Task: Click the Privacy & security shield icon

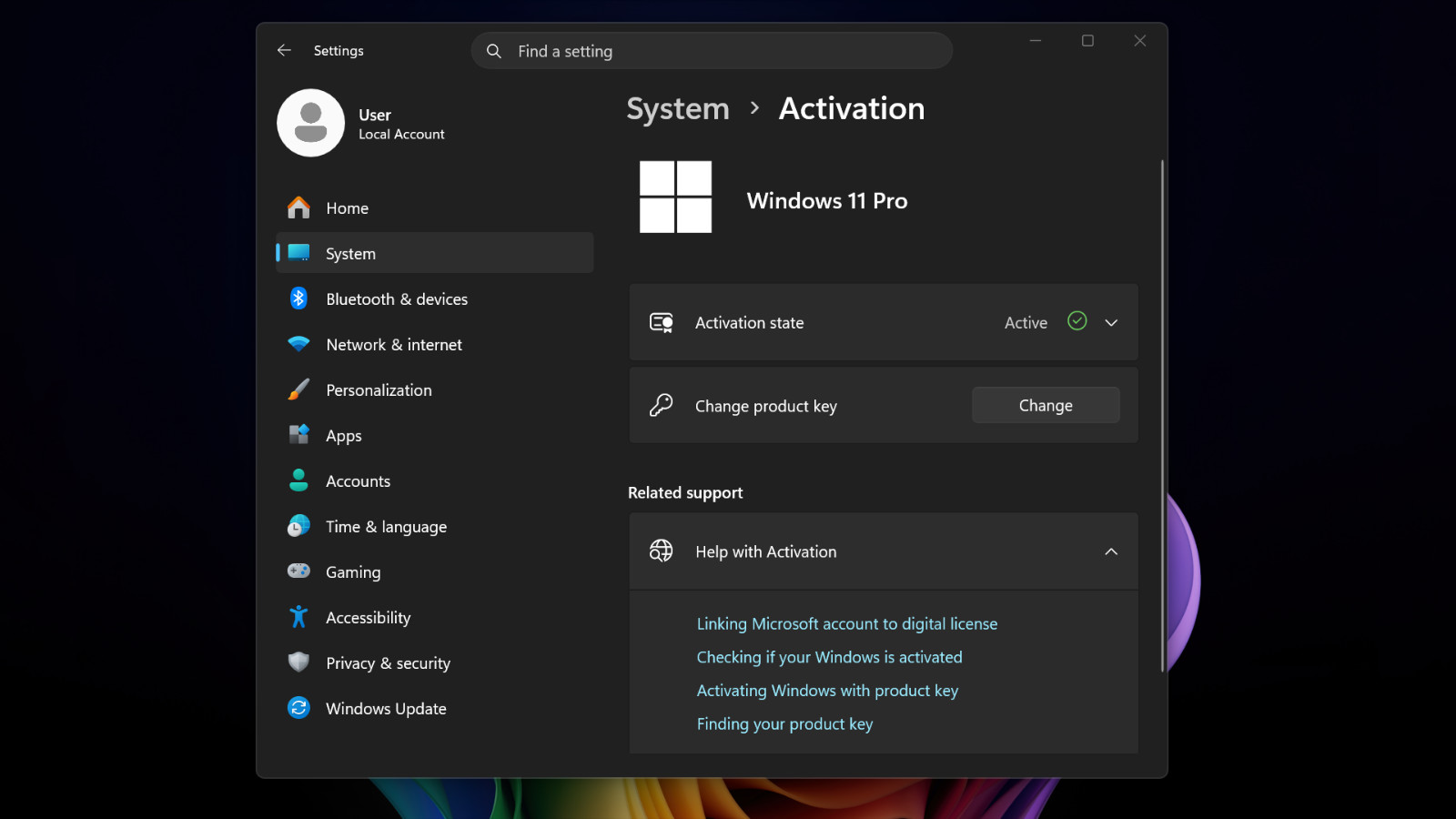Action: [x=298, y=662]
